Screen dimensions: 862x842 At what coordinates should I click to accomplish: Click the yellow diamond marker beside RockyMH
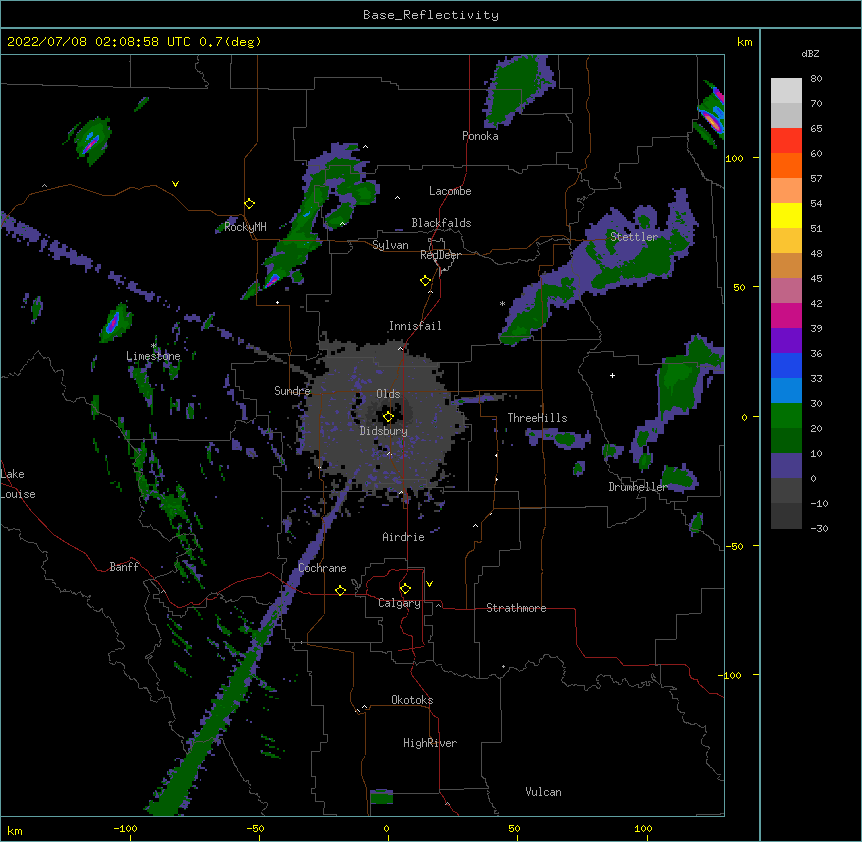(x=250, y=204)
